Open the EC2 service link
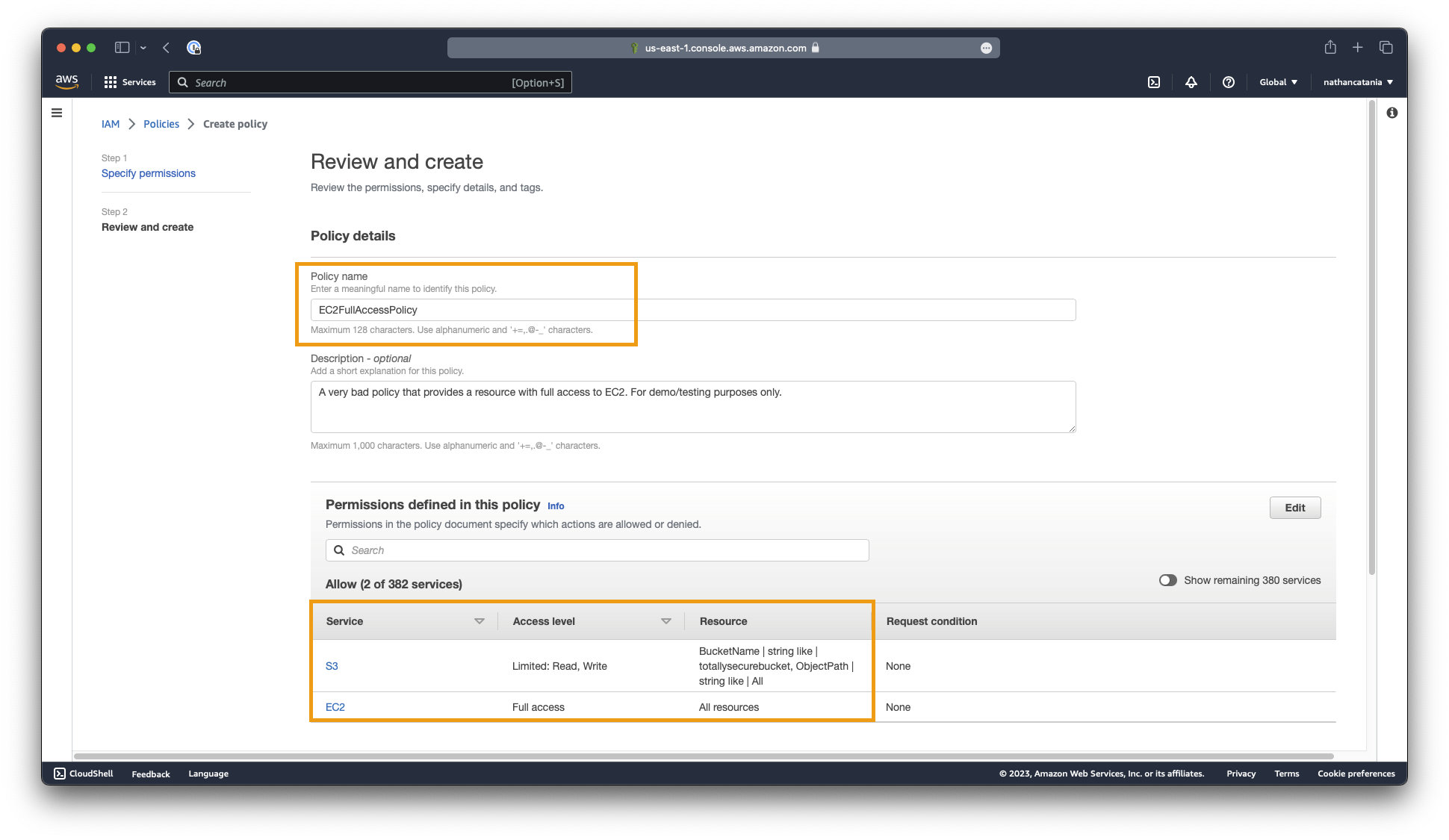The width and height of the screenshot is (1449, 840). coord(335,707)
